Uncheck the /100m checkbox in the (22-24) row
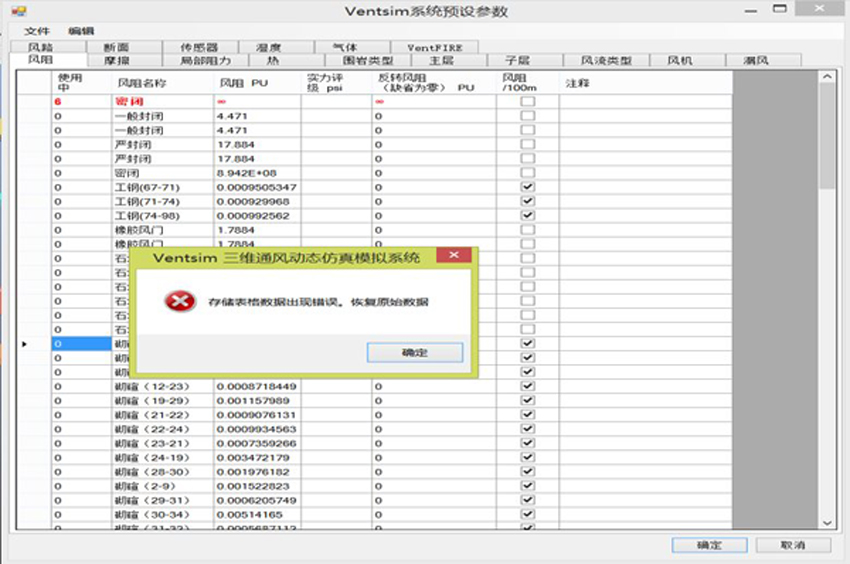The height and width of the screenshot is (564, 850). 527,429
